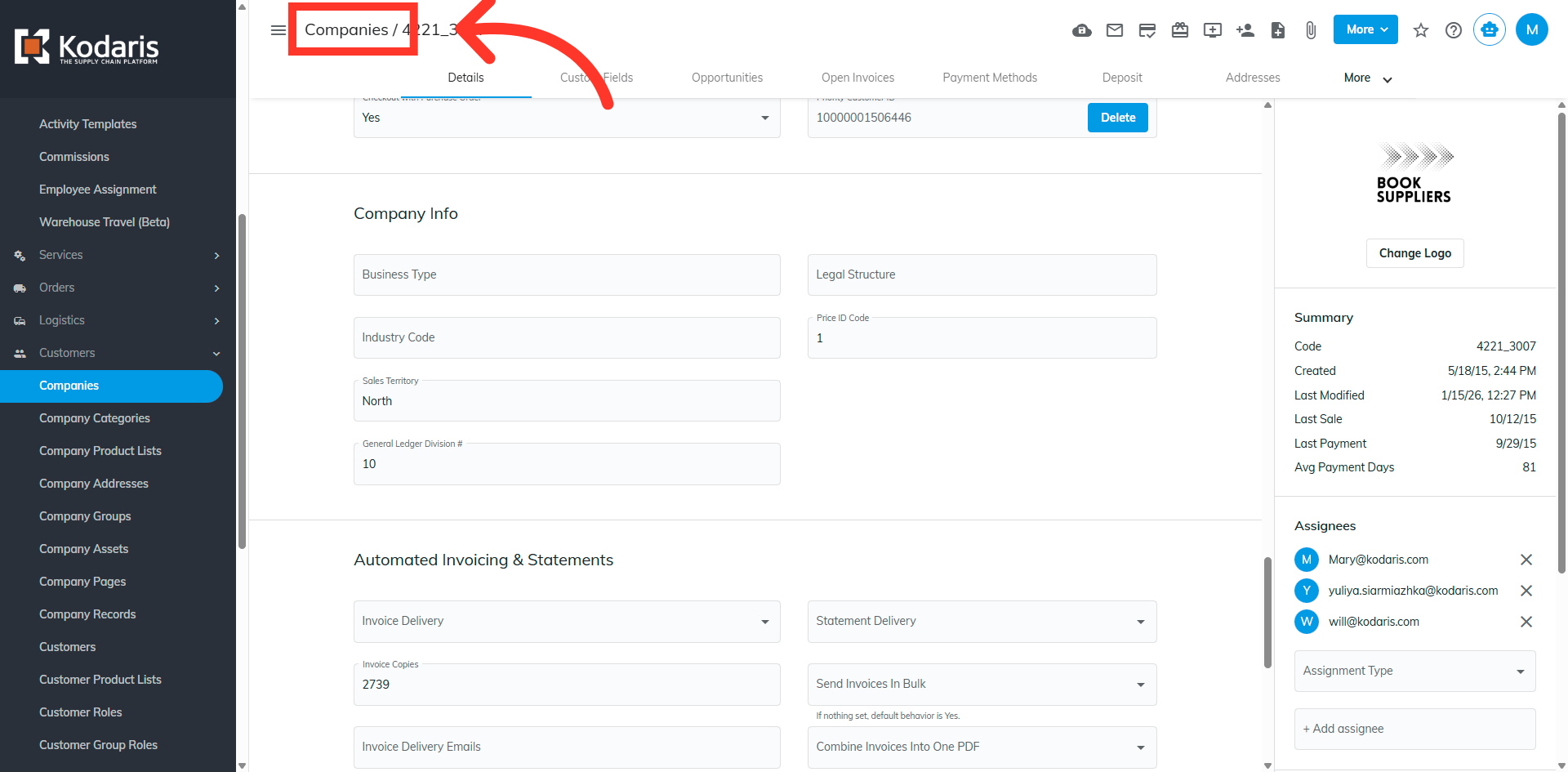The width and height of the screenshot is (1568, 772).
Task: Collapse the Customers sidebar section
Action: point(216,354)
